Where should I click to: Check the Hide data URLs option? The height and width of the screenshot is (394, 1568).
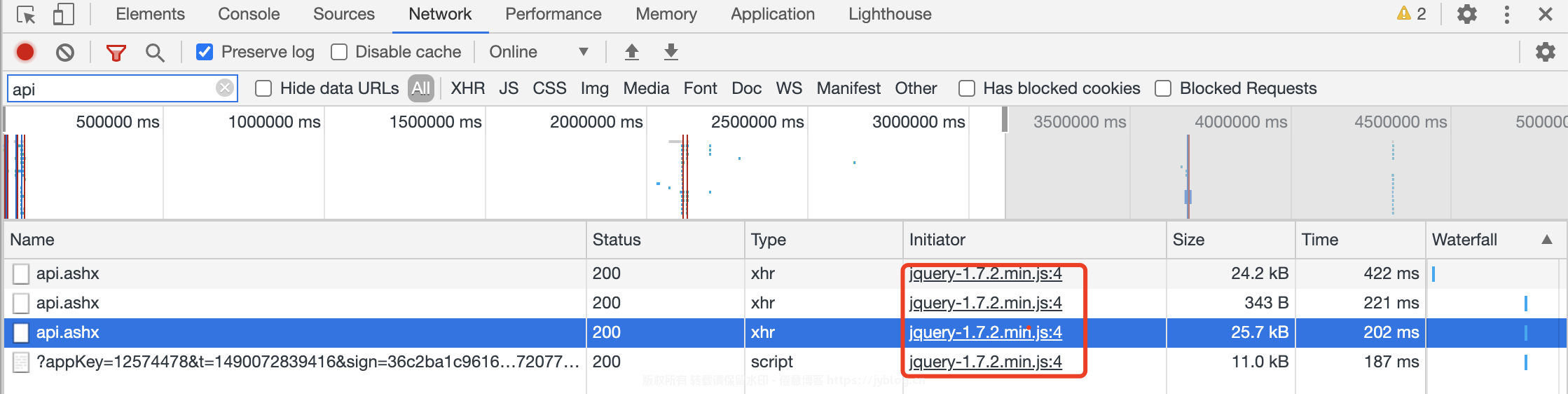[263, 88]
